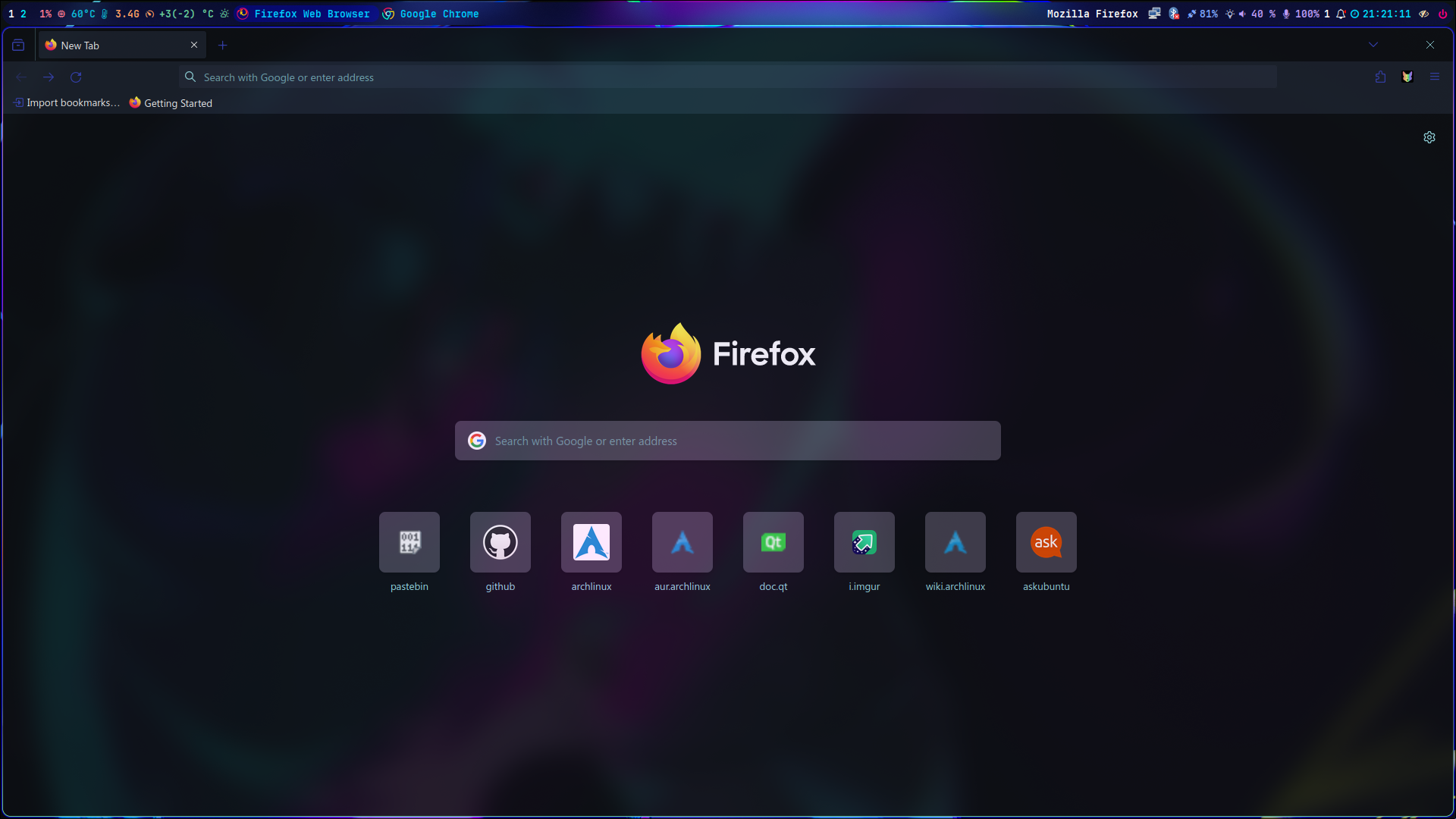The height and width of the screenshot is (819, 1456).
Task: Open Getting Started bookmark
Action: [x=171, y=102]
